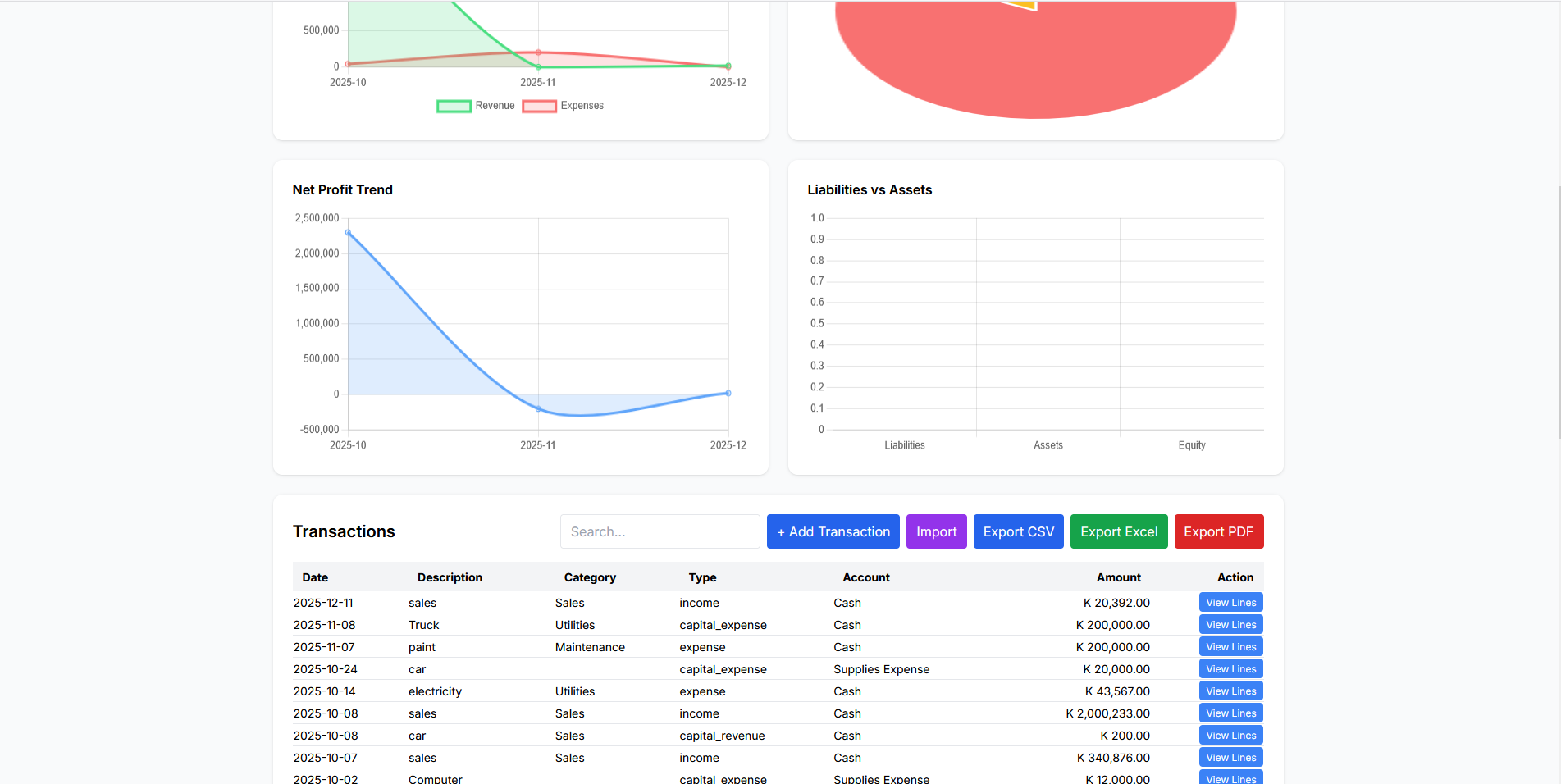This screenshot has width=1561, height=784.
Task: Toggle the Expenses legend swatch
Action: [539, 106]
